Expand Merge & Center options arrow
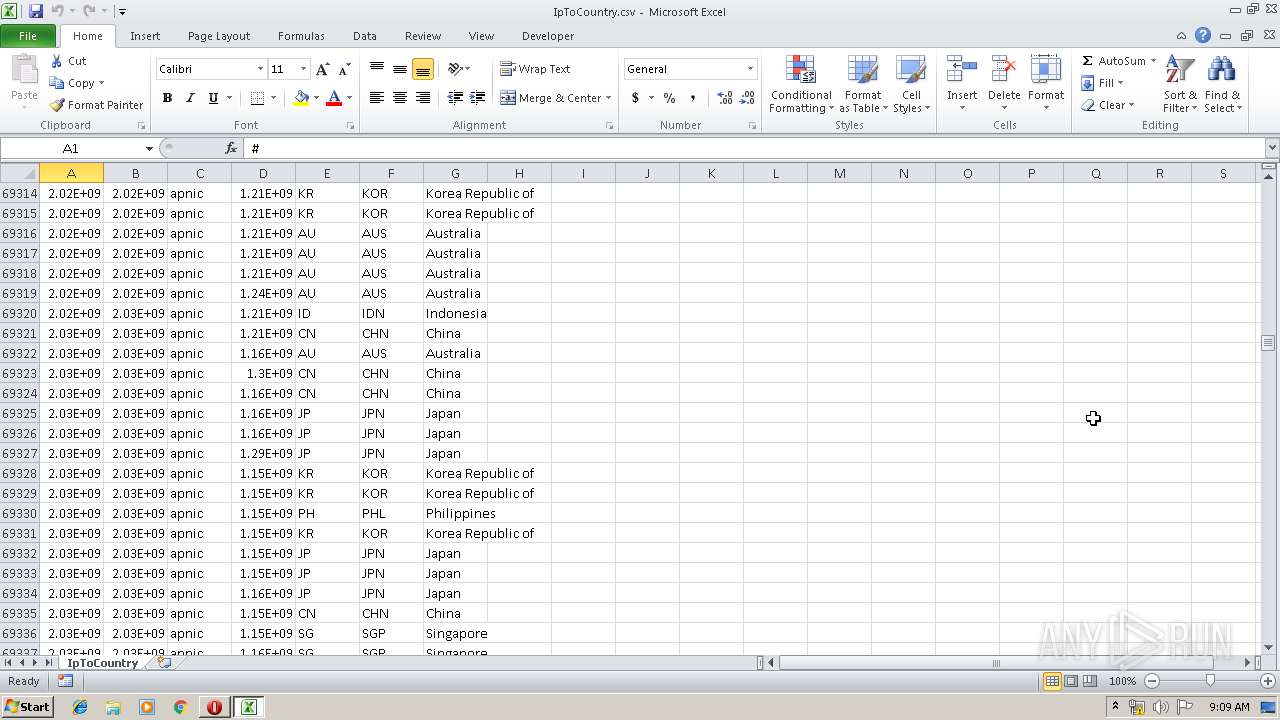Viewport: 1280px width, 720px height. (608, 98)
